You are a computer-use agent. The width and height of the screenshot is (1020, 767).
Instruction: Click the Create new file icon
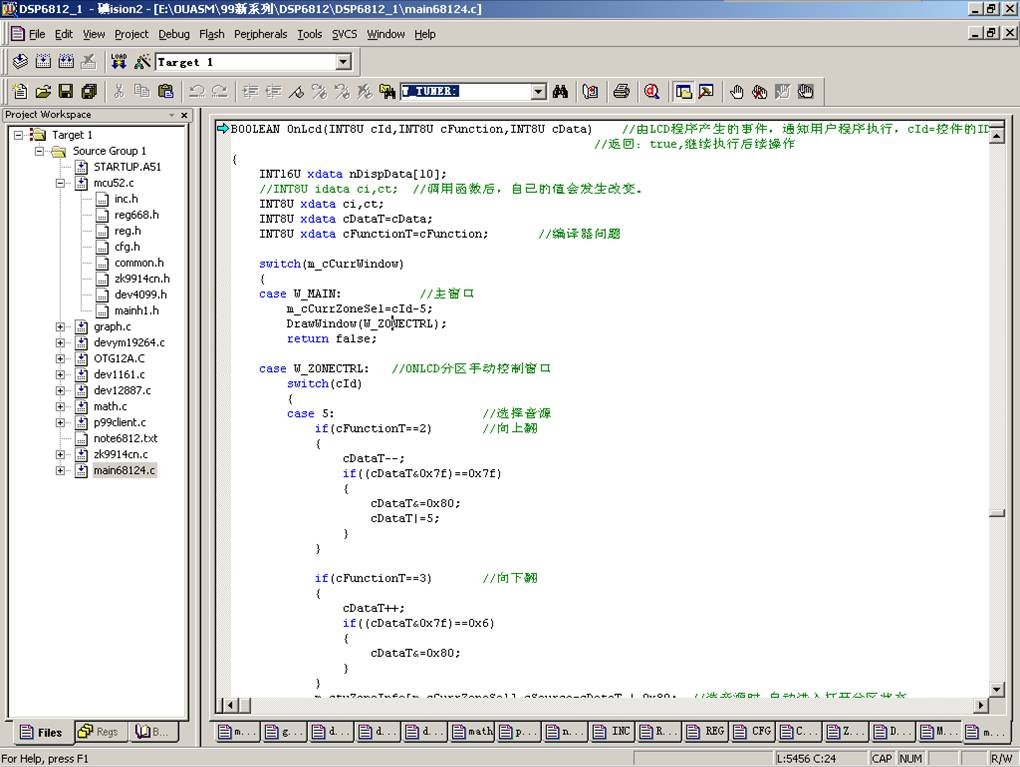[x=20, y=91]
